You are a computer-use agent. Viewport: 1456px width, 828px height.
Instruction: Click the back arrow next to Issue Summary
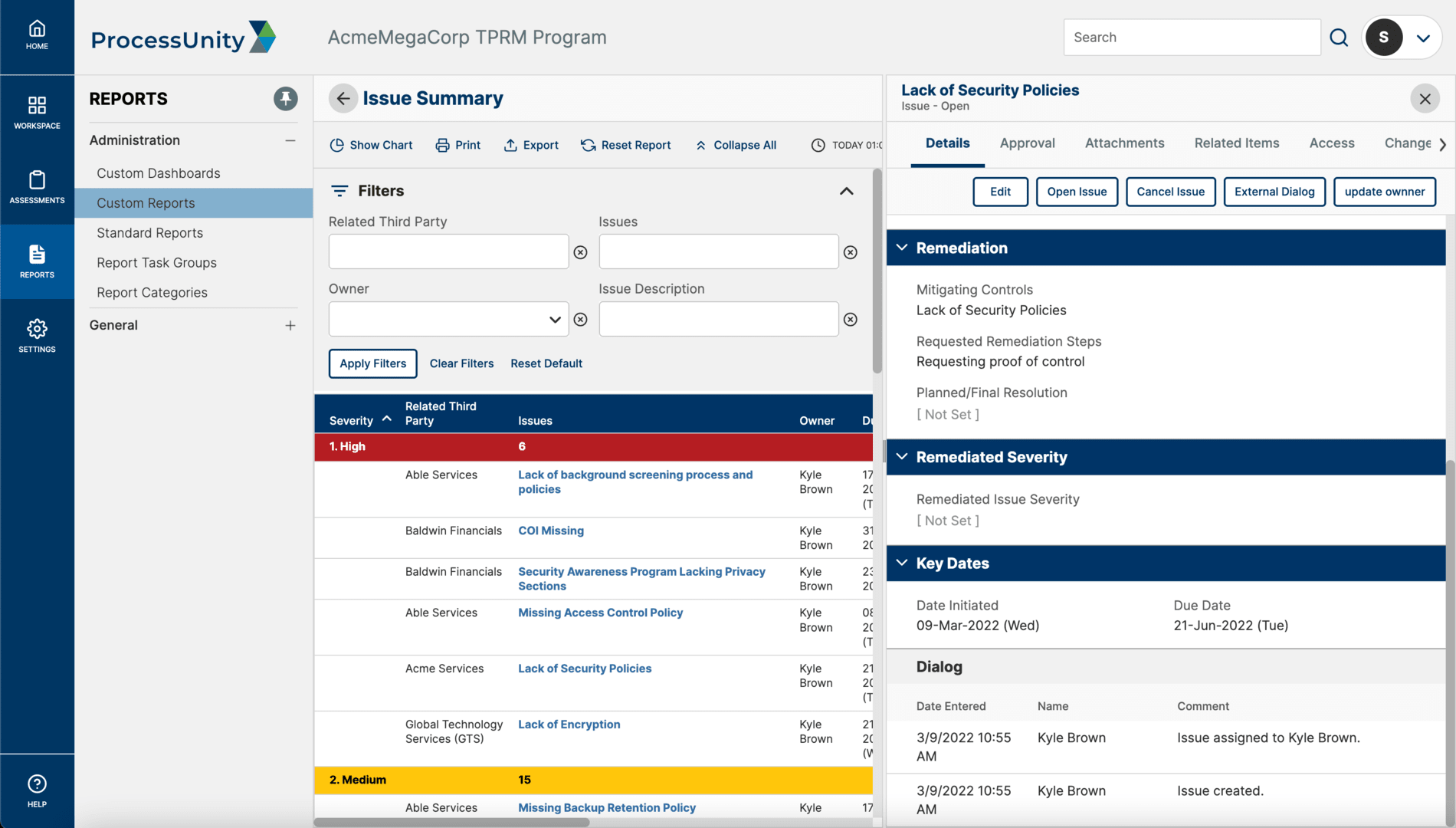click(x=343, y=99)
